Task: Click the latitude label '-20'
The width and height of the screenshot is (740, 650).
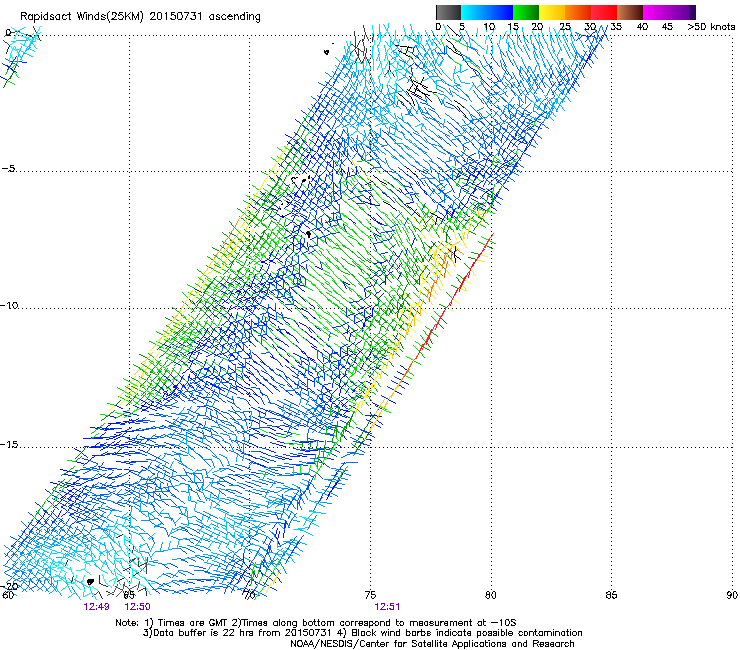Action: (x=9, y=586)
